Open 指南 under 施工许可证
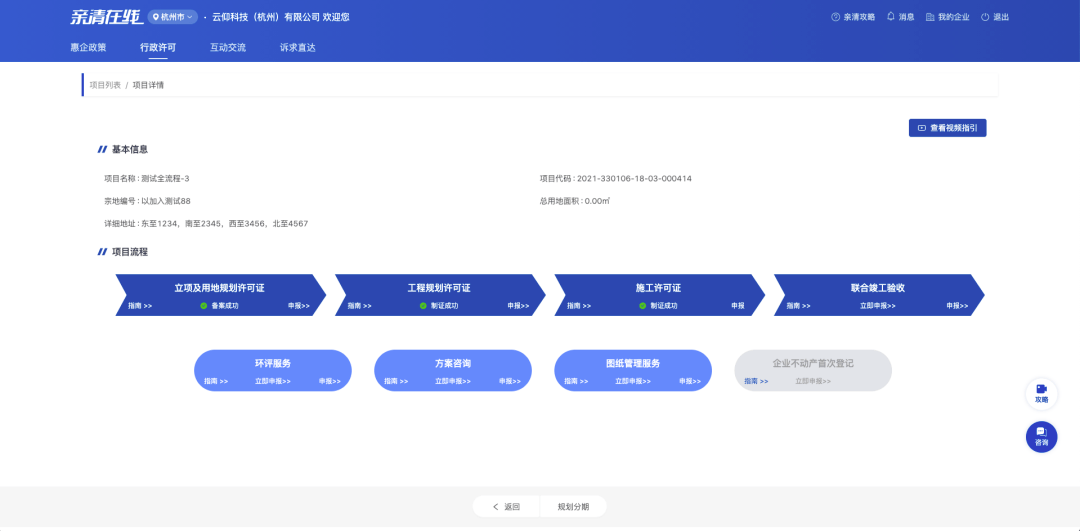 click(x=579, y=305)
